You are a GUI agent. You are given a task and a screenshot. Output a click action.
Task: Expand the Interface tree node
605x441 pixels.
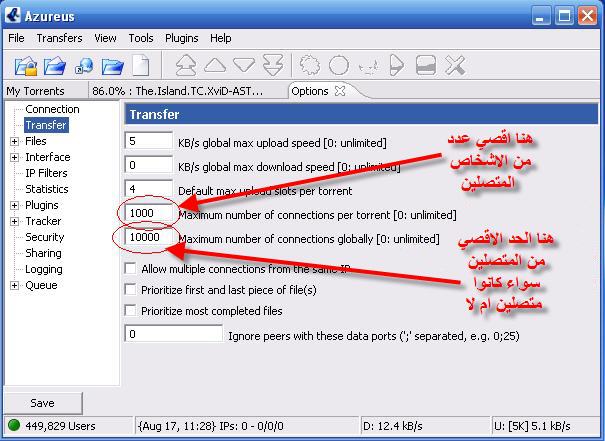click(x=14, y=157)
